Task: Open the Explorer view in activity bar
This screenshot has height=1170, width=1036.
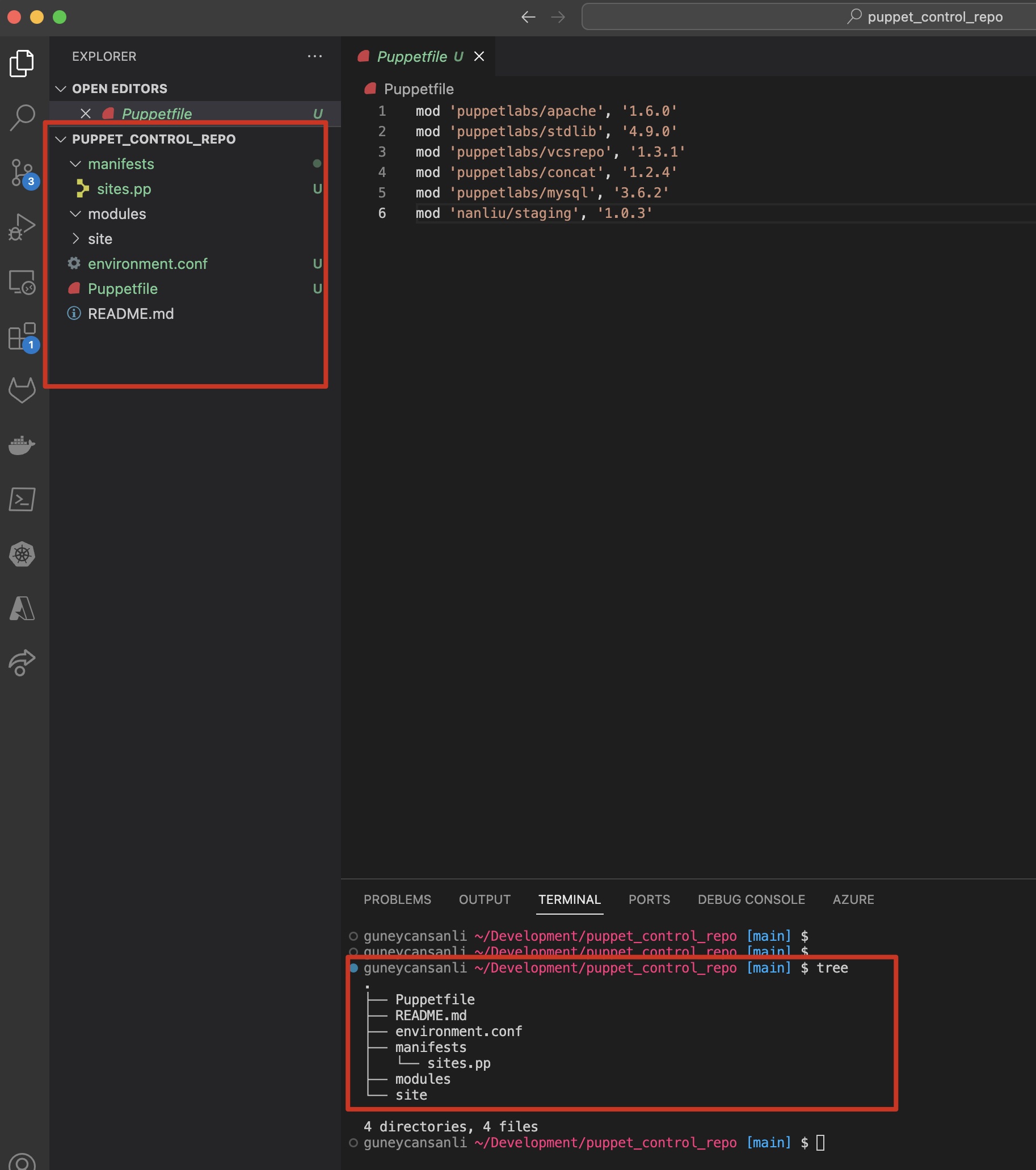Action: click(22, 63)
